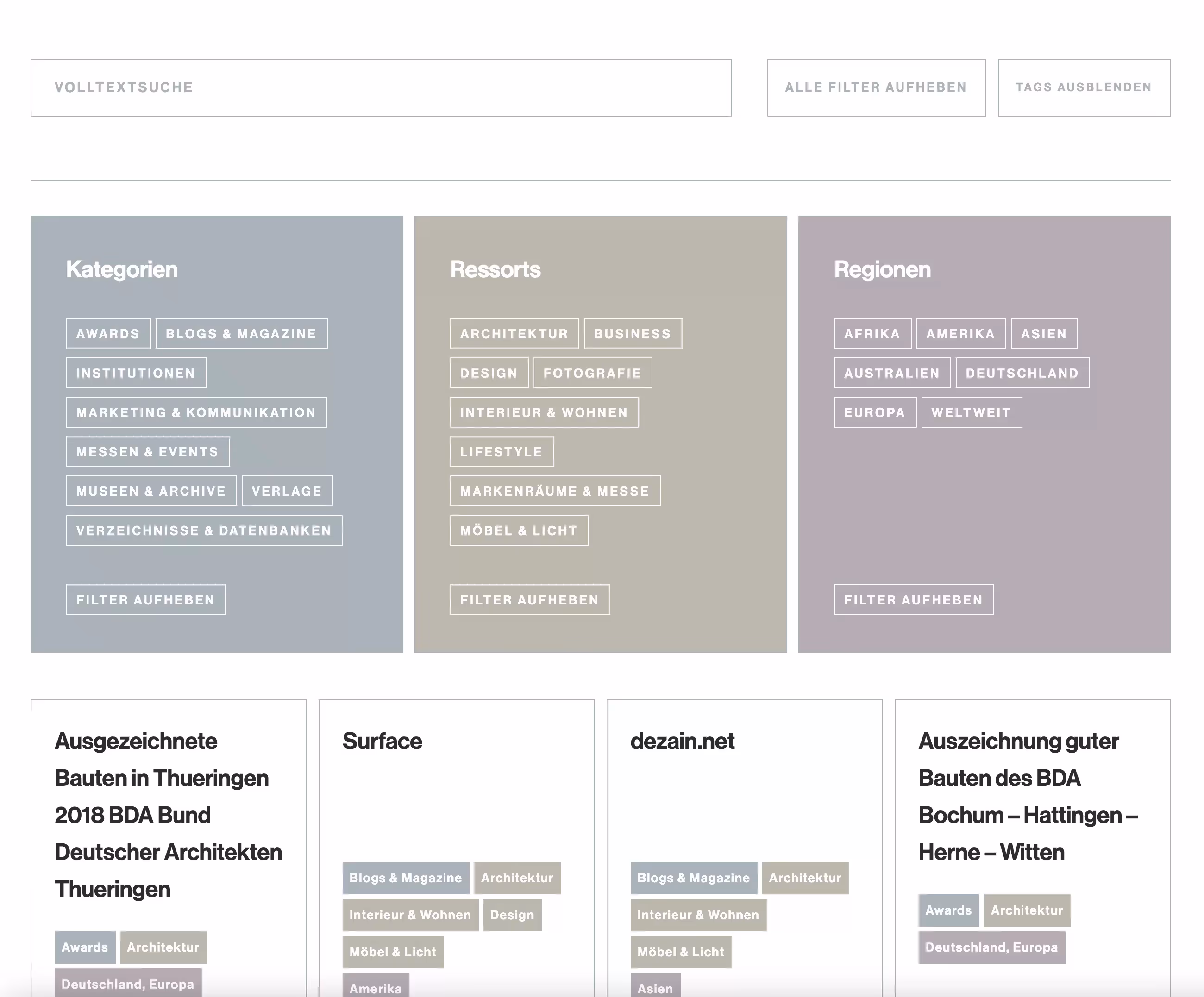Enable Blogs & Magazine filter tag
This screenshot has width=1204, height=997.
(241, 333)
